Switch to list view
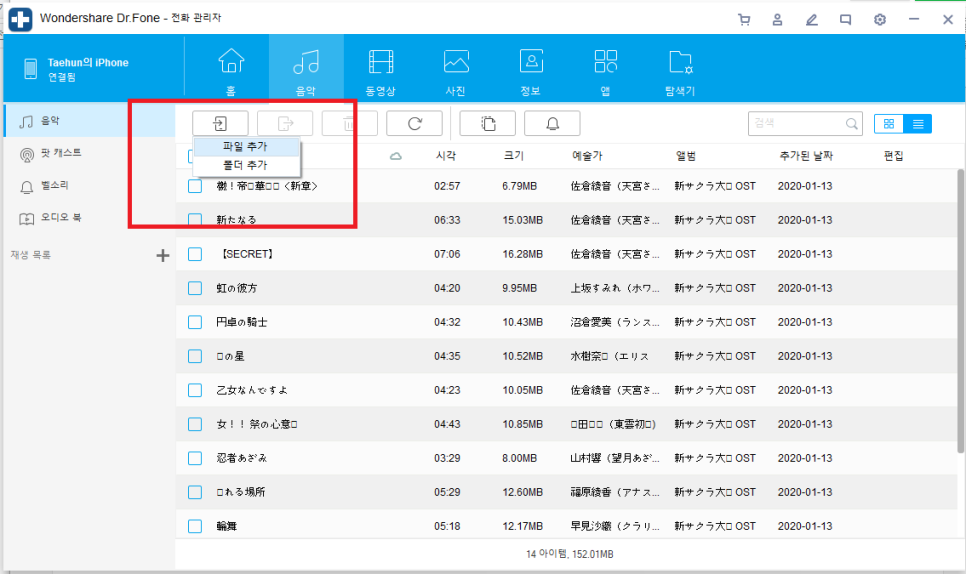The width and height of the screenshot is (966, 574). pyautogui.click(x=917, y=124)
